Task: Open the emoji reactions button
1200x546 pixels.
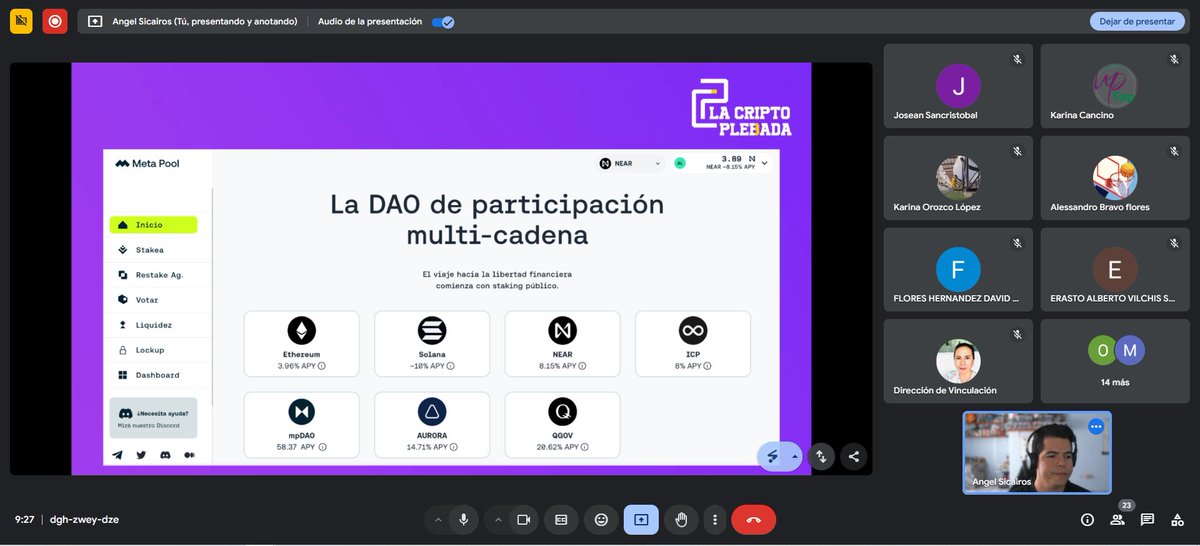Action: click(x=601, y=520)
